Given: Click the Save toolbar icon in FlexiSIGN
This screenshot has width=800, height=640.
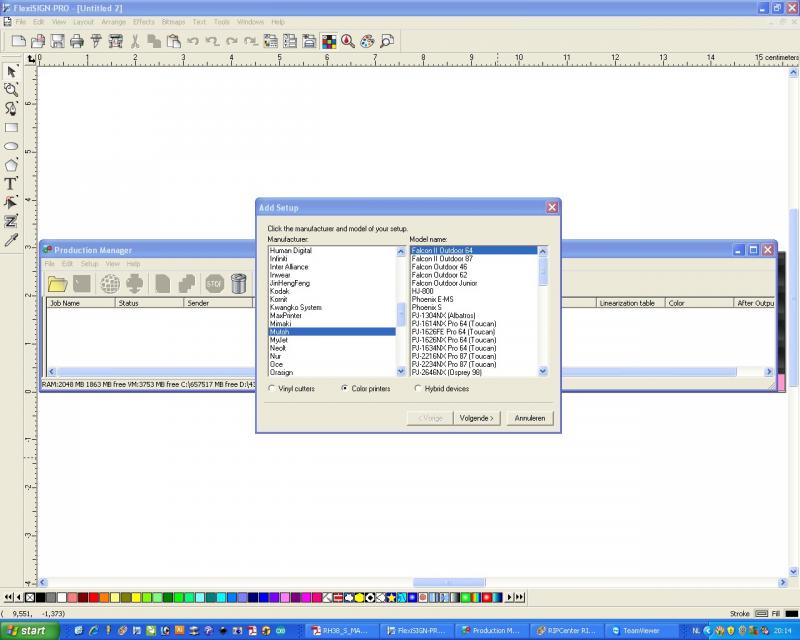Looking at the screenshot, I should point(57,41).
